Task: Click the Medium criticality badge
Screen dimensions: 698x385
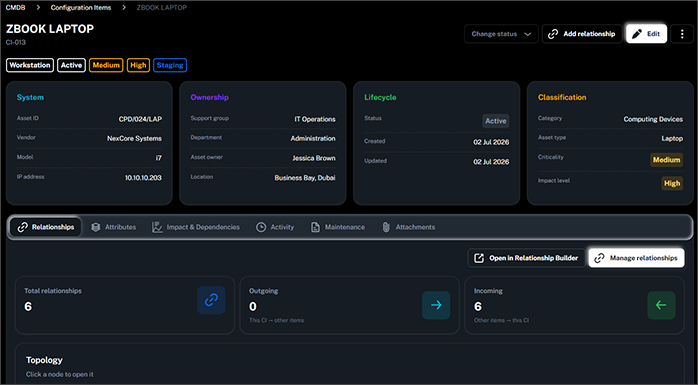Action: 666,160
